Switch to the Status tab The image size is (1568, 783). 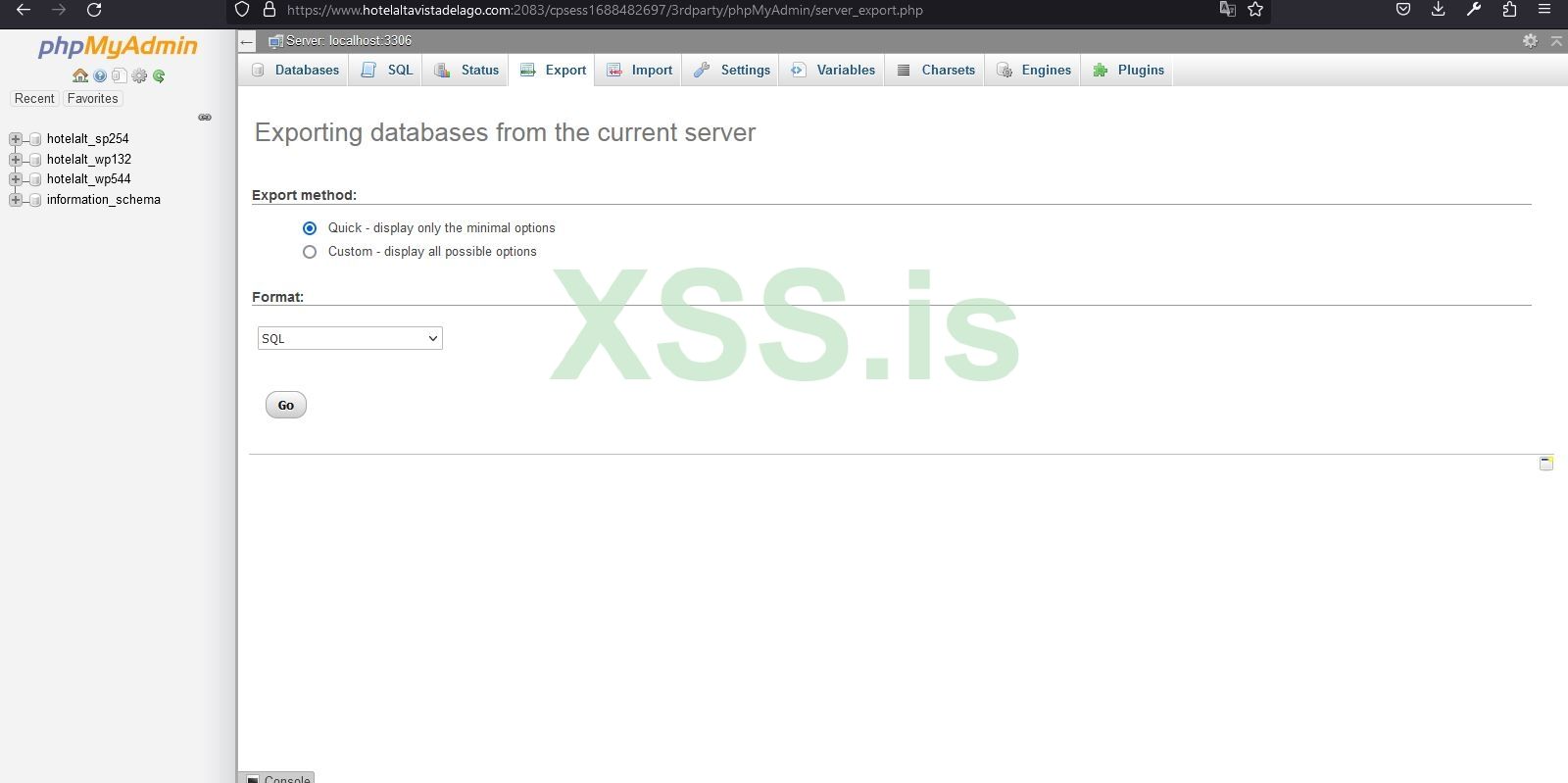pyautogui.click(x=465, y=71)
